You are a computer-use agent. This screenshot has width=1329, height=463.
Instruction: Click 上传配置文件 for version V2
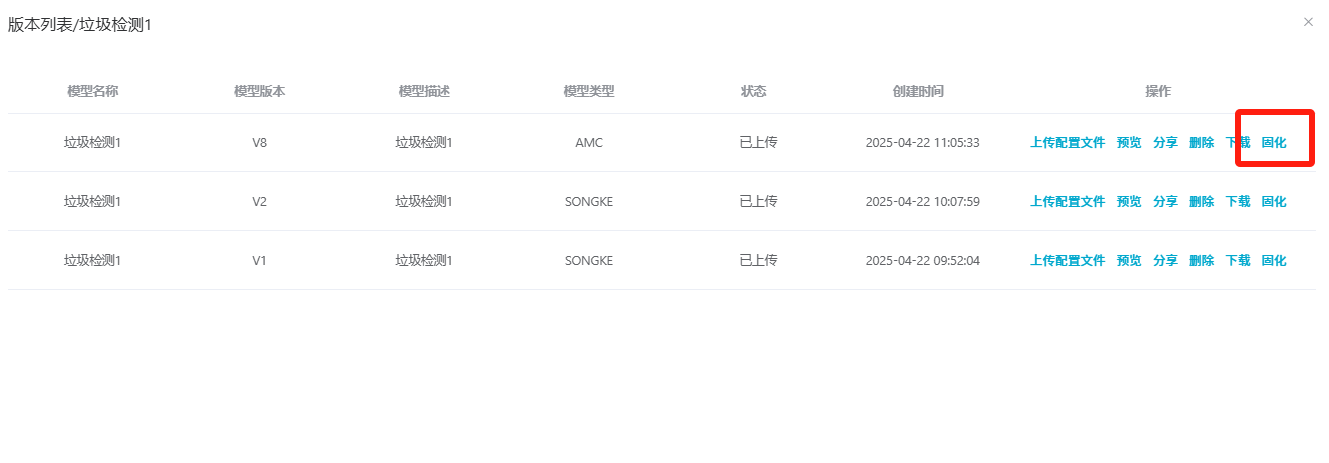coord(1067,202)
